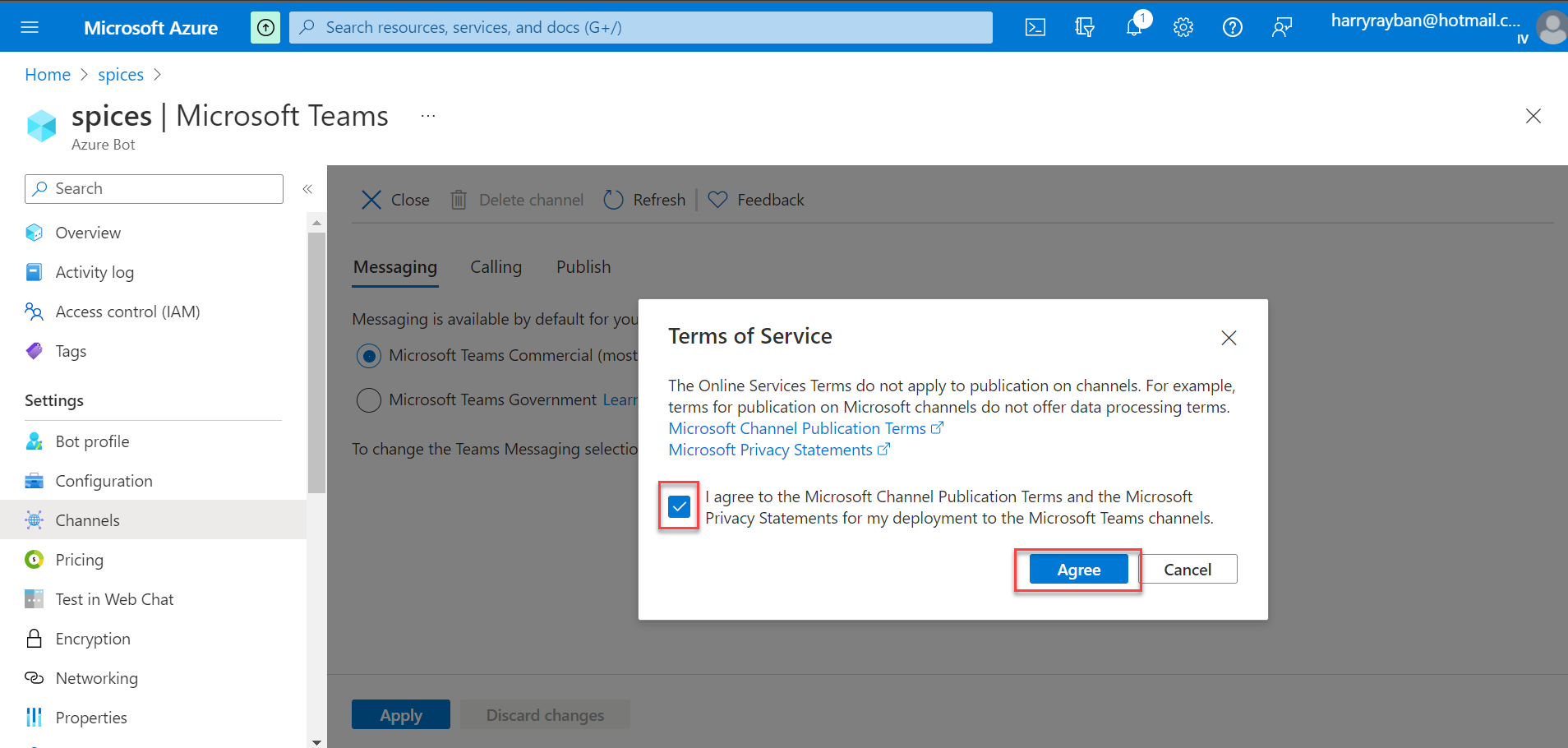Switch to the Messaging tab
1568x748 pixels.
395,267
